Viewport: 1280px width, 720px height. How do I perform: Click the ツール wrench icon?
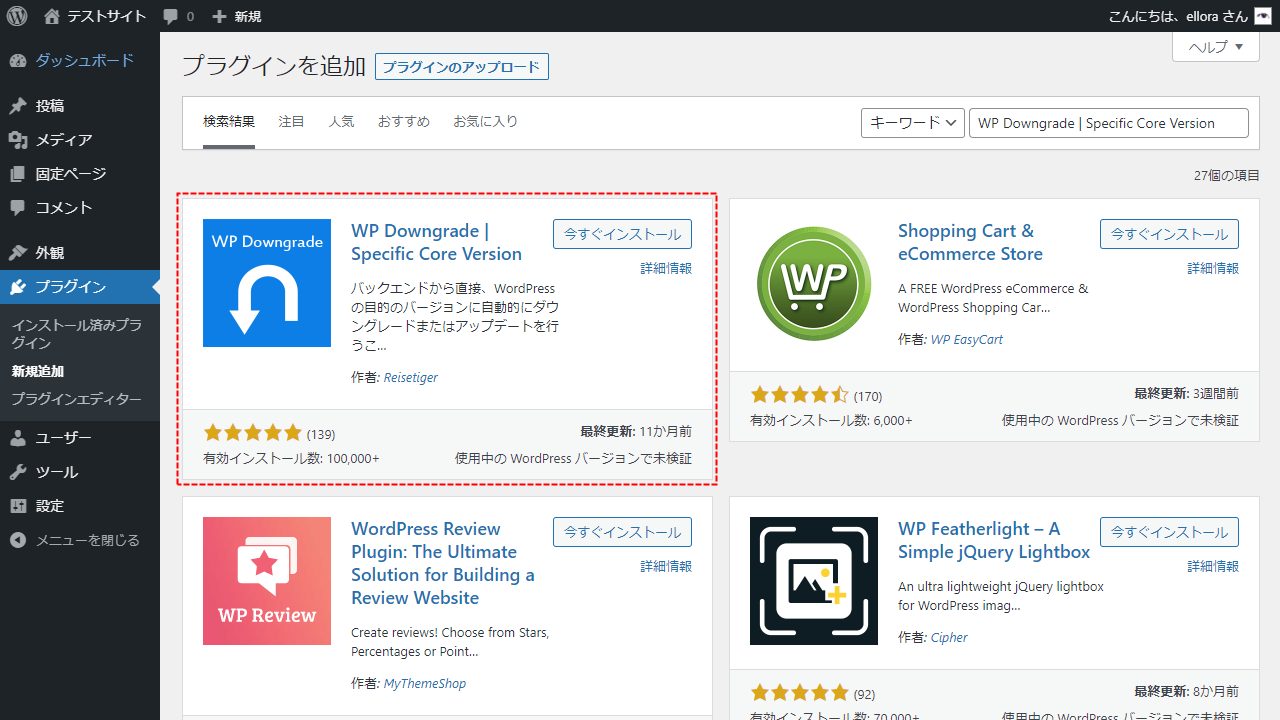pos(18,472)
